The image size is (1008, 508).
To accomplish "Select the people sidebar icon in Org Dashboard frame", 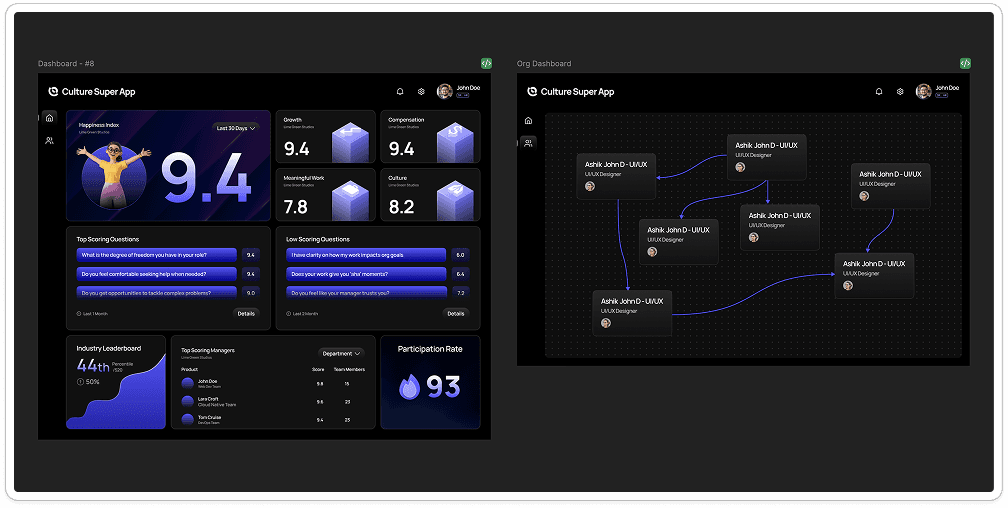I will tap(528, 143).
